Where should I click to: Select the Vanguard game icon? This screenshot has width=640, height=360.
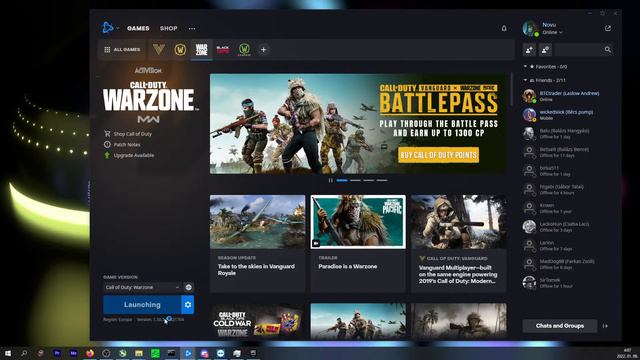click(x=159, y=49)
